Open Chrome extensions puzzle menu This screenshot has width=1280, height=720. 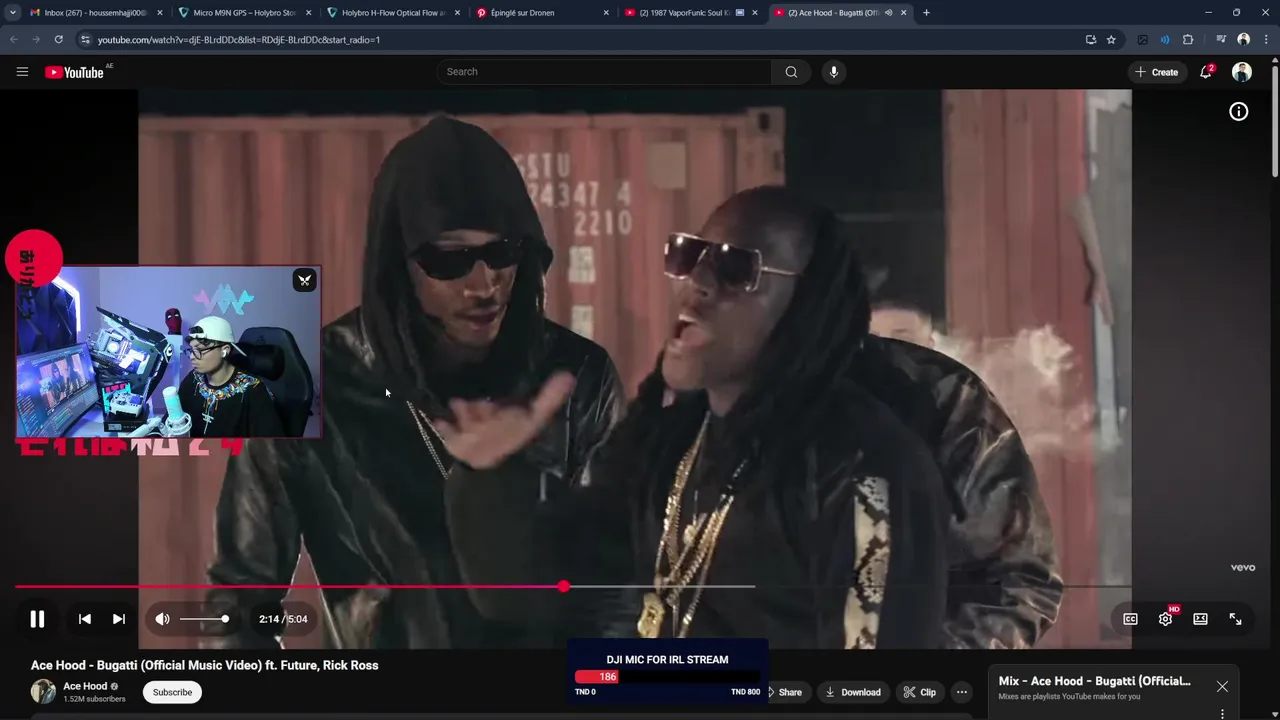point(1188,40)
